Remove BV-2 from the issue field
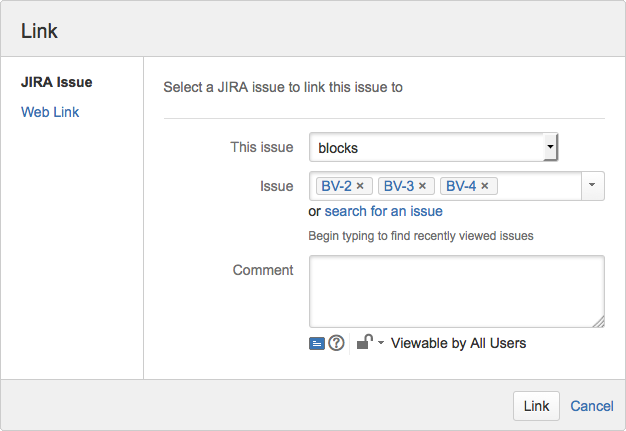The image size is (626, 431). pyautogui.click(x=360, y=186)
